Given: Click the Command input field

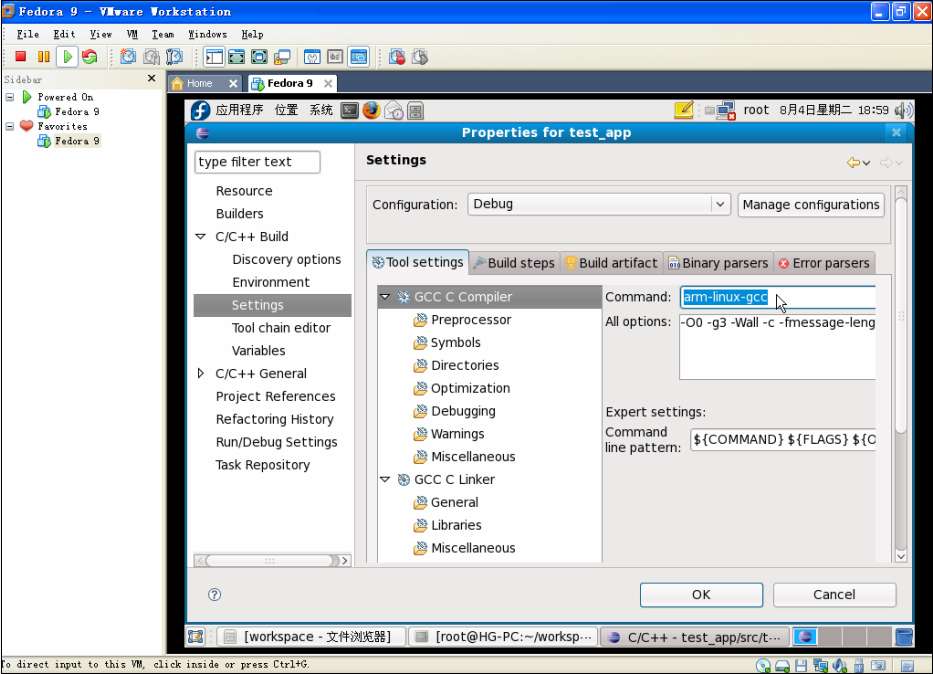Looking at the screenshot, I should click(778, 297).
